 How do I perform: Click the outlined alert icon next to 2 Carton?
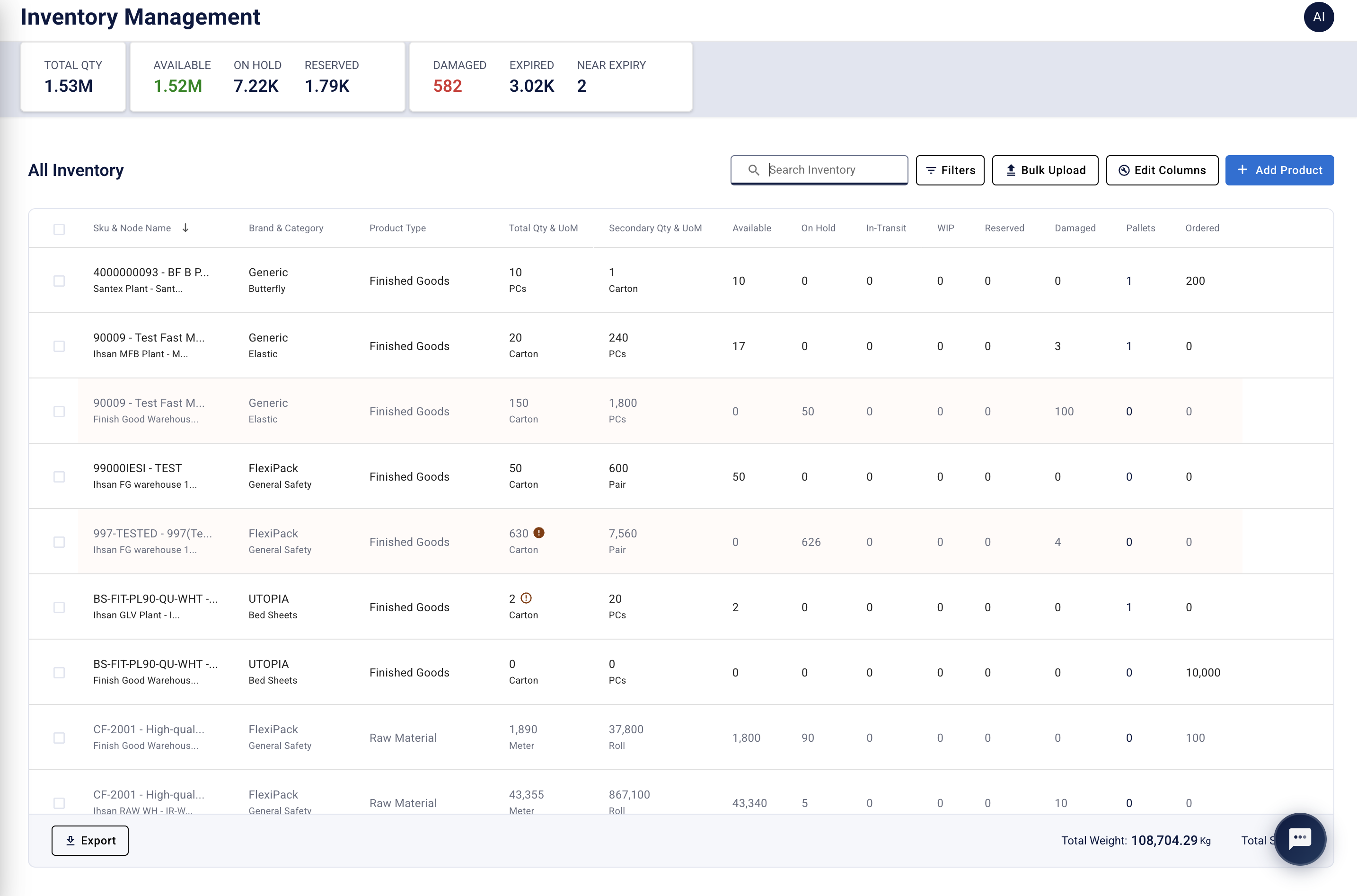526,597
